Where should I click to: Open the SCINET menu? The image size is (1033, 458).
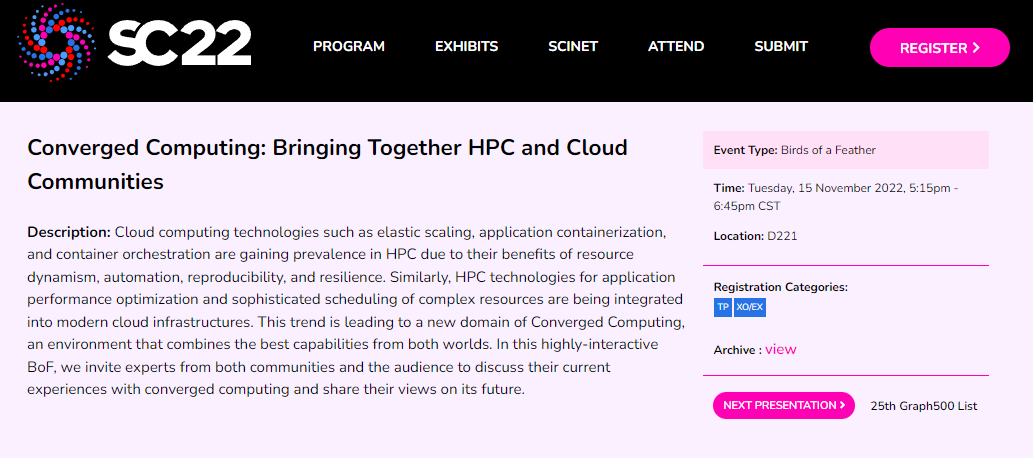[x=573, y=47]
